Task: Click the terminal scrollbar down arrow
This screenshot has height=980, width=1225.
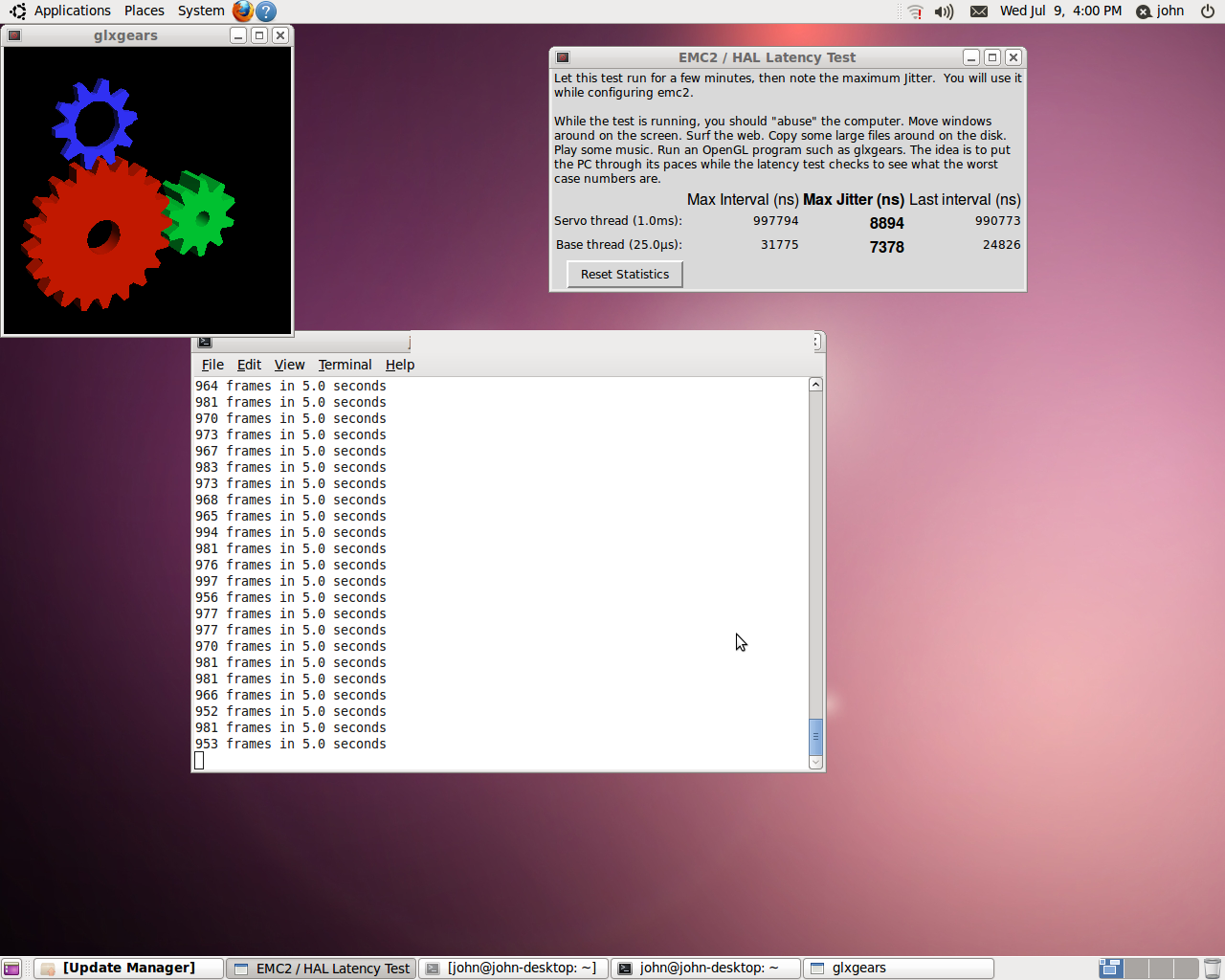Action: [x=815, y=763]
